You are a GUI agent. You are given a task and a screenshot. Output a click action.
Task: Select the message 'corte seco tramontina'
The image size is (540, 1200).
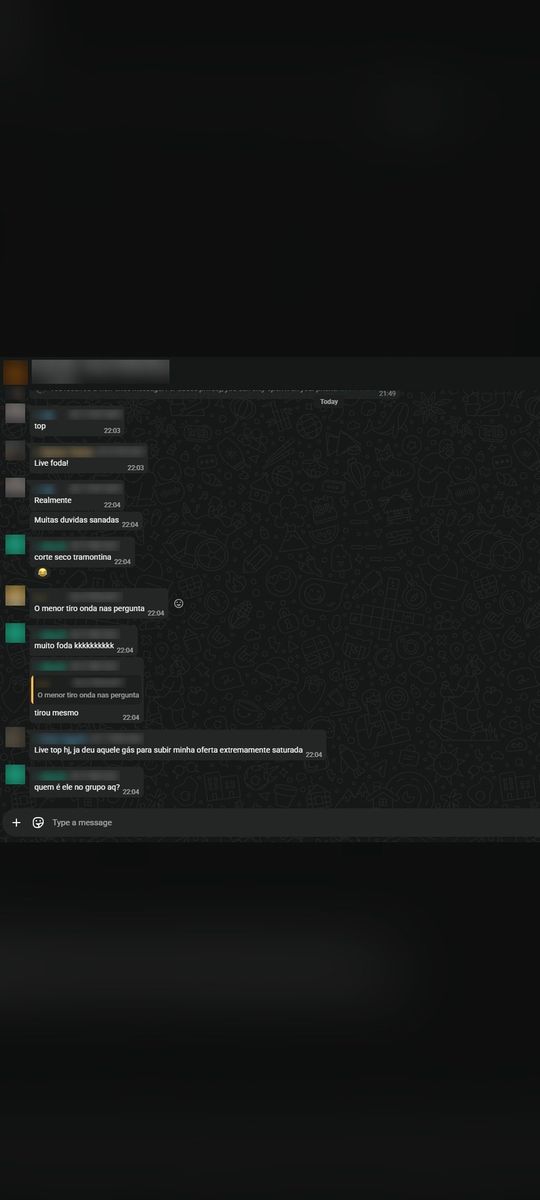(x=72, y=557)
